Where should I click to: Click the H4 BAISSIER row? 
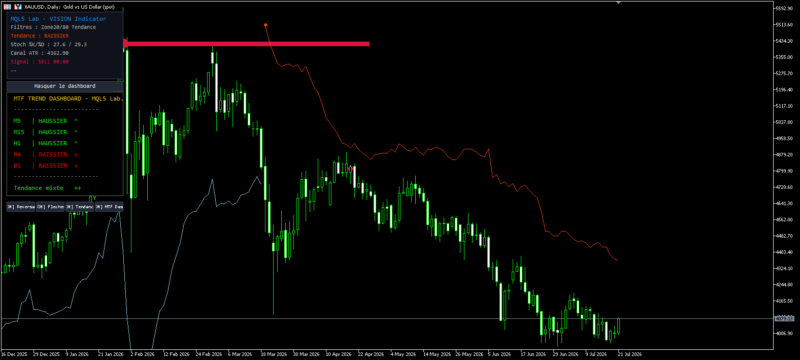coord(46,155)
